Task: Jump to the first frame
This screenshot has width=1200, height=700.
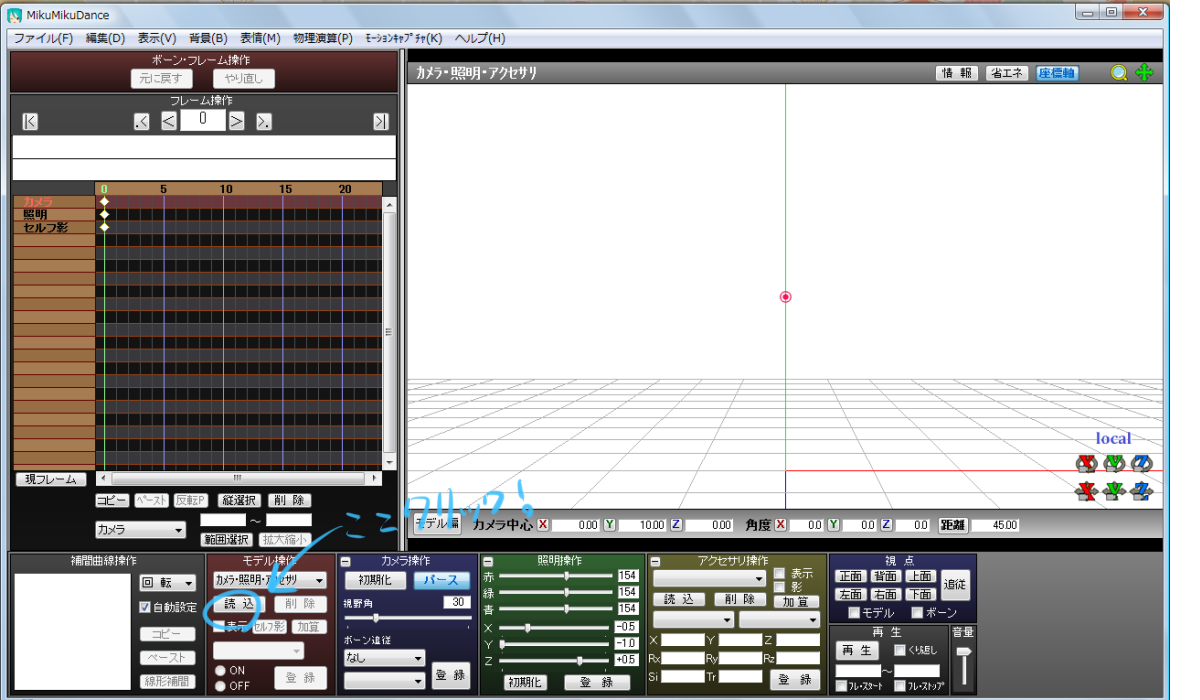Action: [x=30, y=121]
